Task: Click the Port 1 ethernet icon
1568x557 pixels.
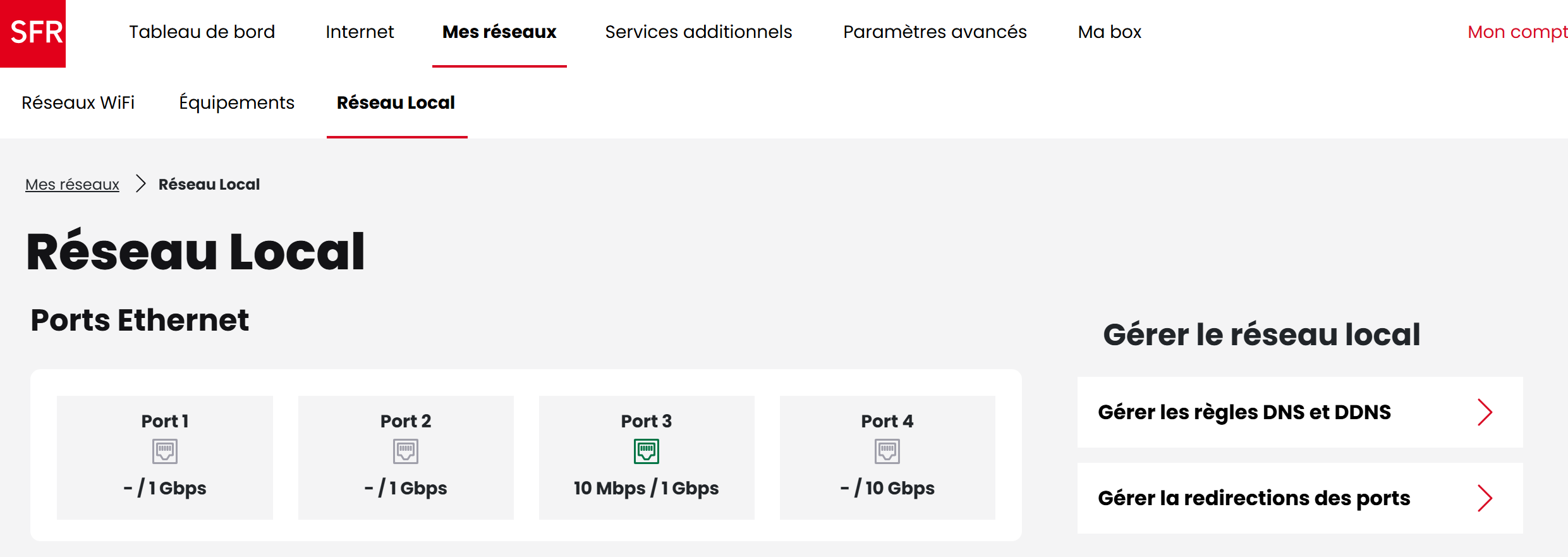Action: (165, 451)
